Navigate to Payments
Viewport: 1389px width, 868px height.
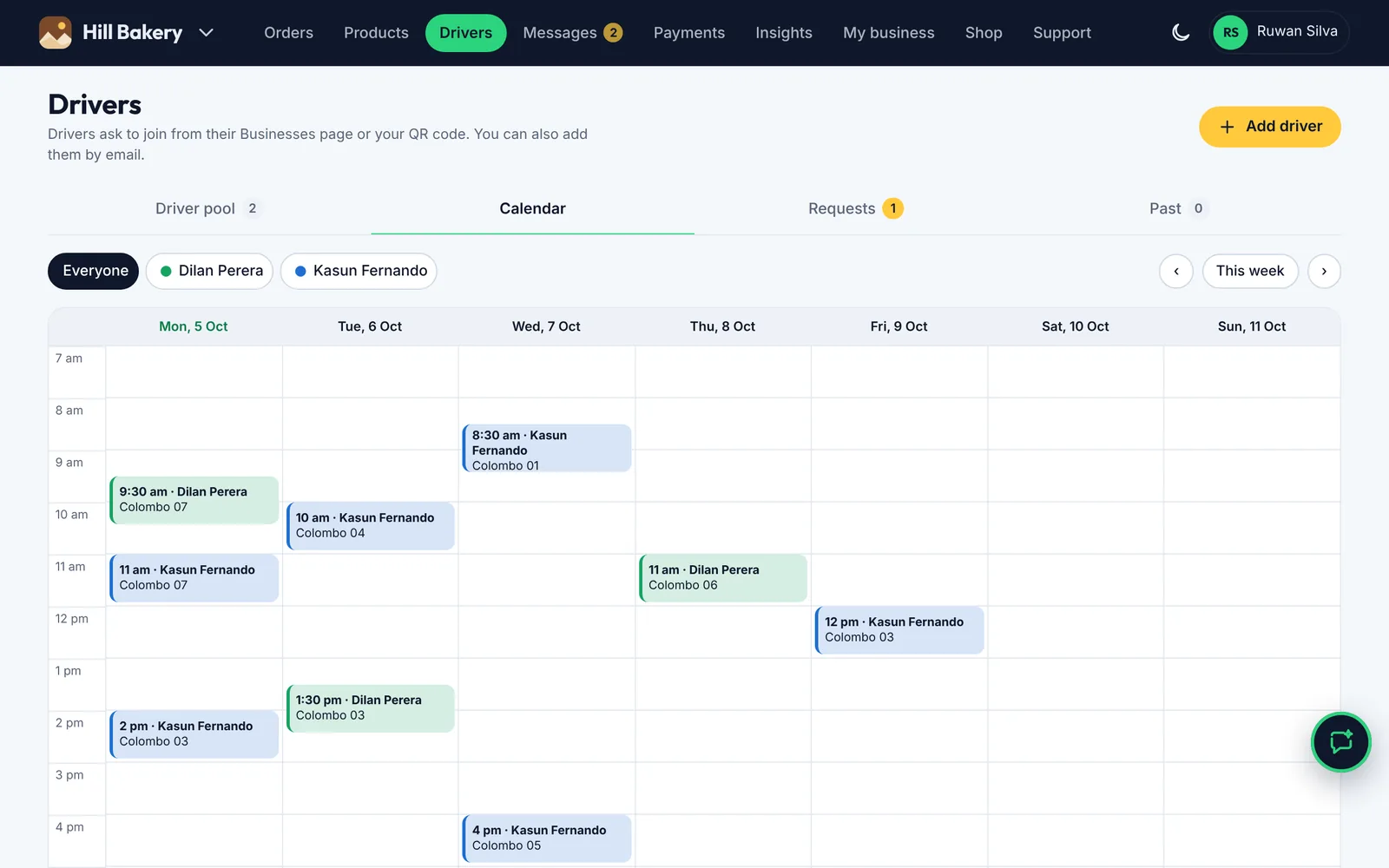pyautogui.click(x=689, y=33)
